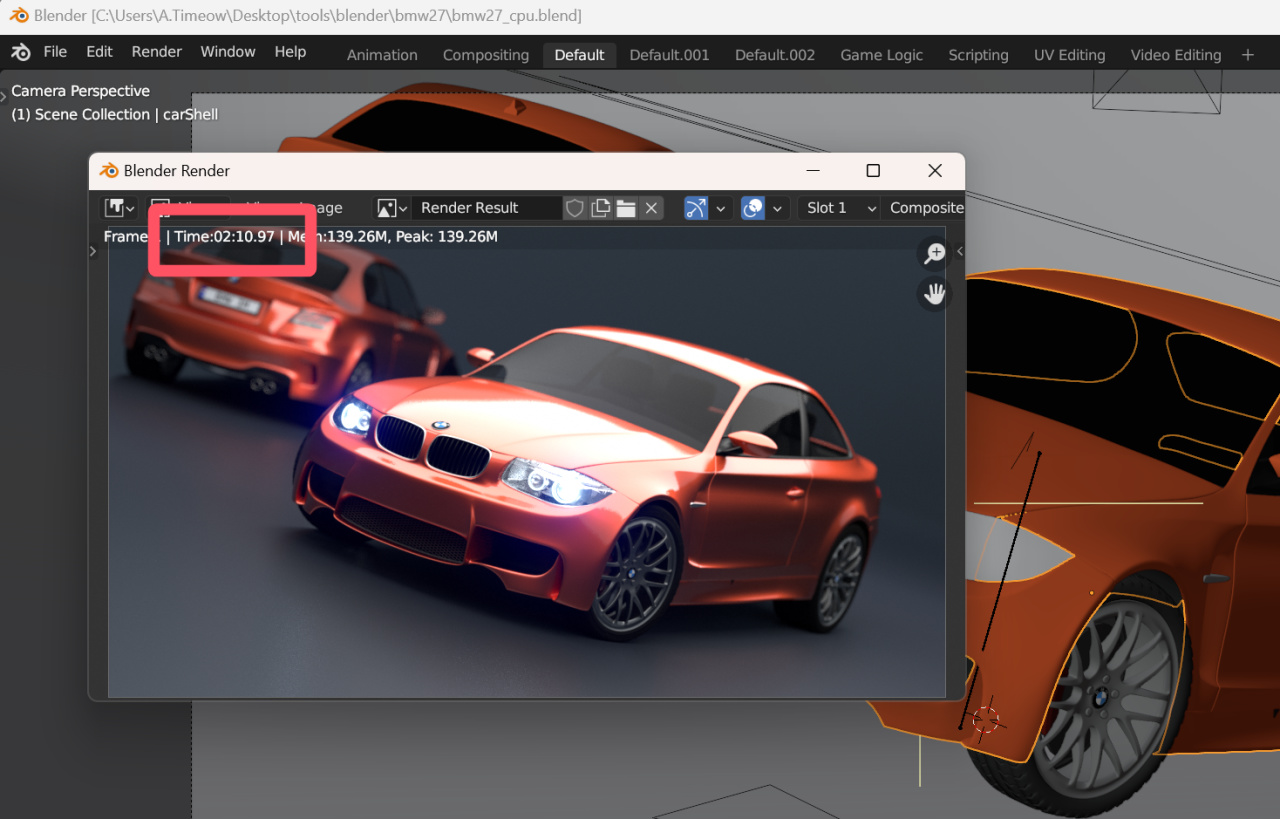Open the Render menu

157,52
